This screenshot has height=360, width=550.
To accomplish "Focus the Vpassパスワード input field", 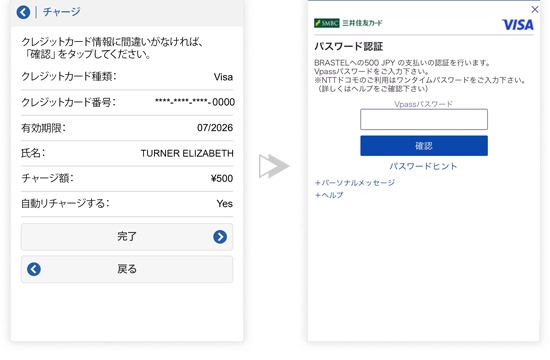I will click(x=424, y=119).
